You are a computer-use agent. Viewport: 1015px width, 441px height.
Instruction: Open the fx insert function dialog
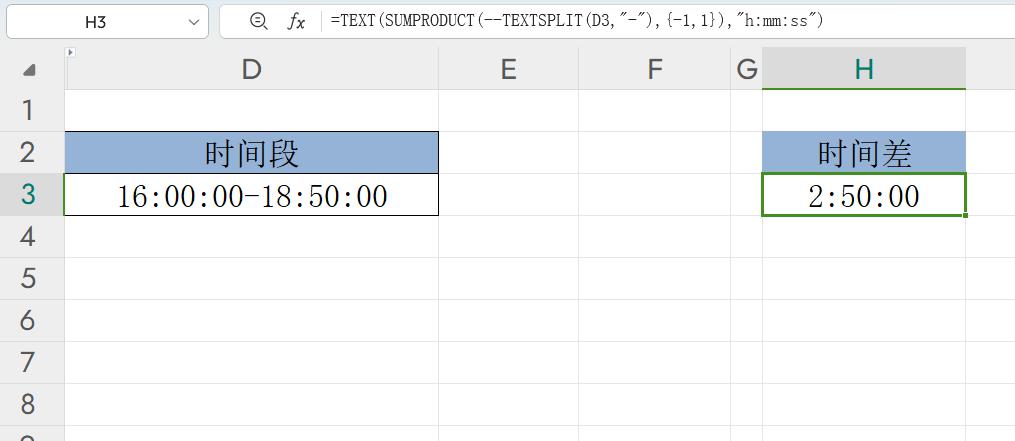296,22
